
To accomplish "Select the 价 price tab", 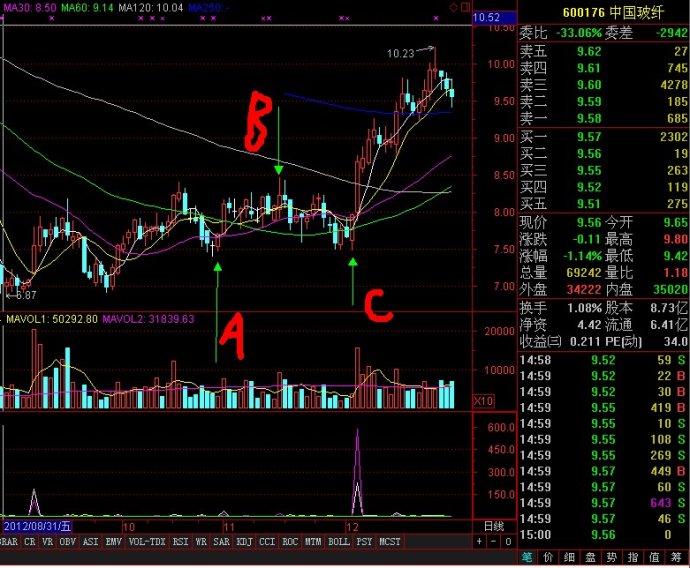I will click(x=548, y=557).
